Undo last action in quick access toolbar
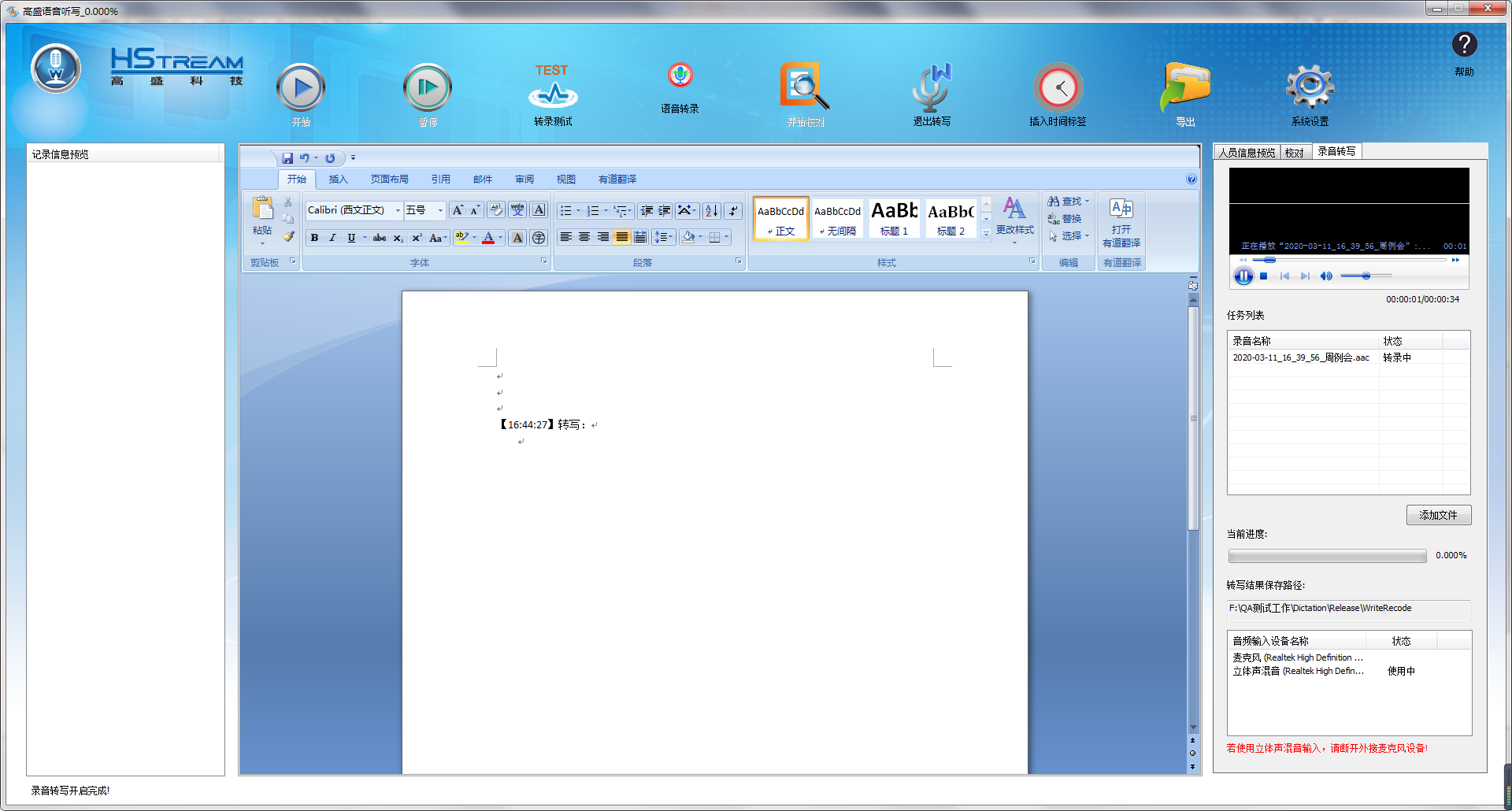1512x811 pixels. click(x=304, y=158)
